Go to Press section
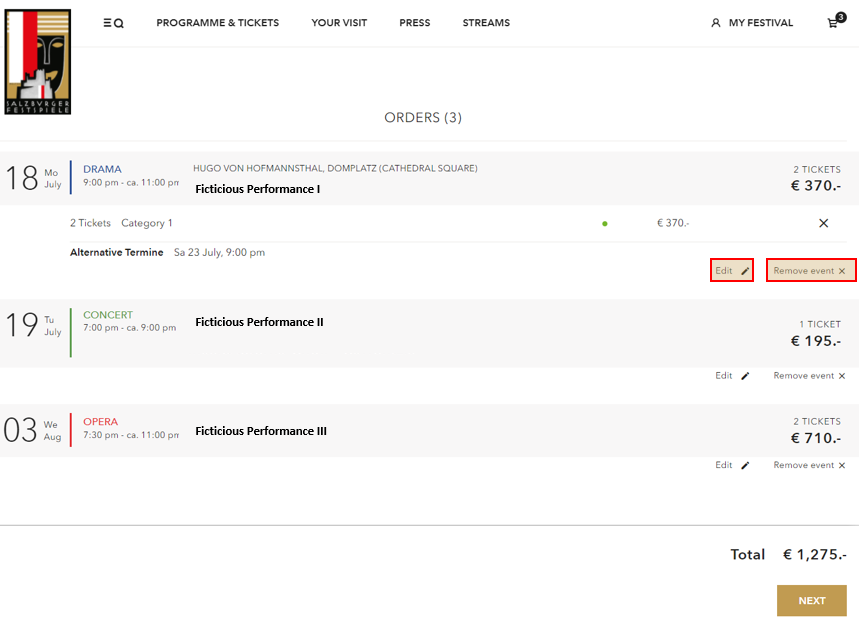859x624 pixels. [415, 23]
